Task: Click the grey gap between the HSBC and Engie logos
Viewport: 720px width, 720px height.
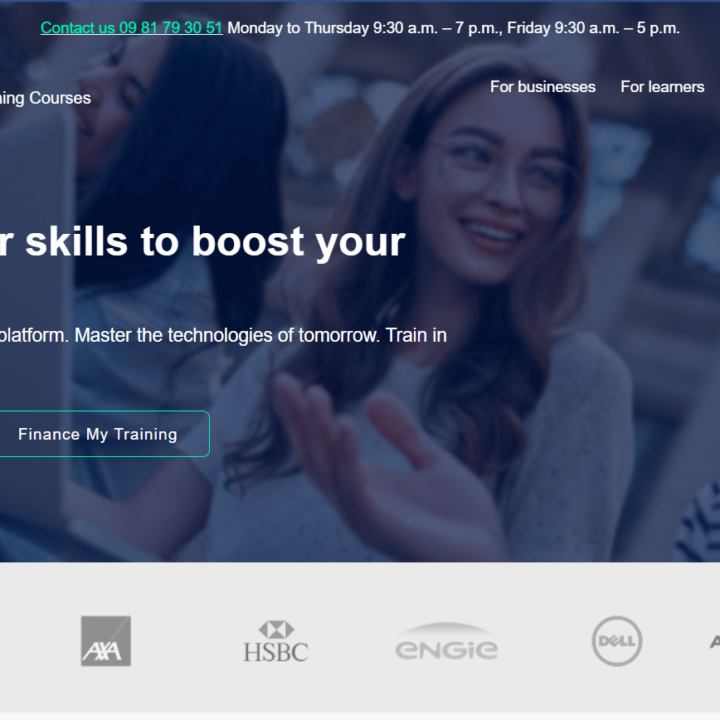Action: click(x=351, y=641)
